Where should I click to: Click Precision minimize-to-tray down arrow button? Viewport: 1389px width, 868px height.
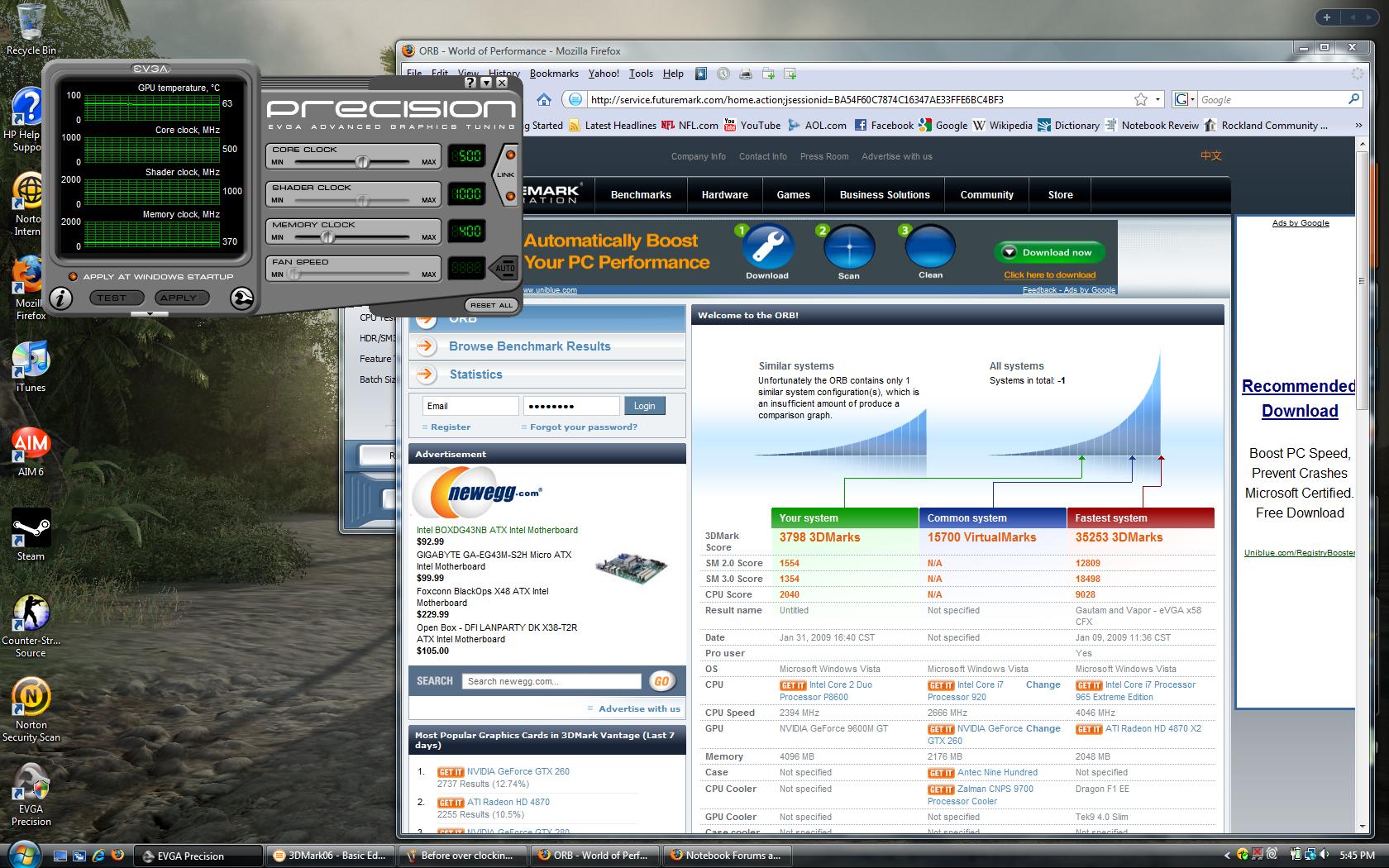coord(486,83)
